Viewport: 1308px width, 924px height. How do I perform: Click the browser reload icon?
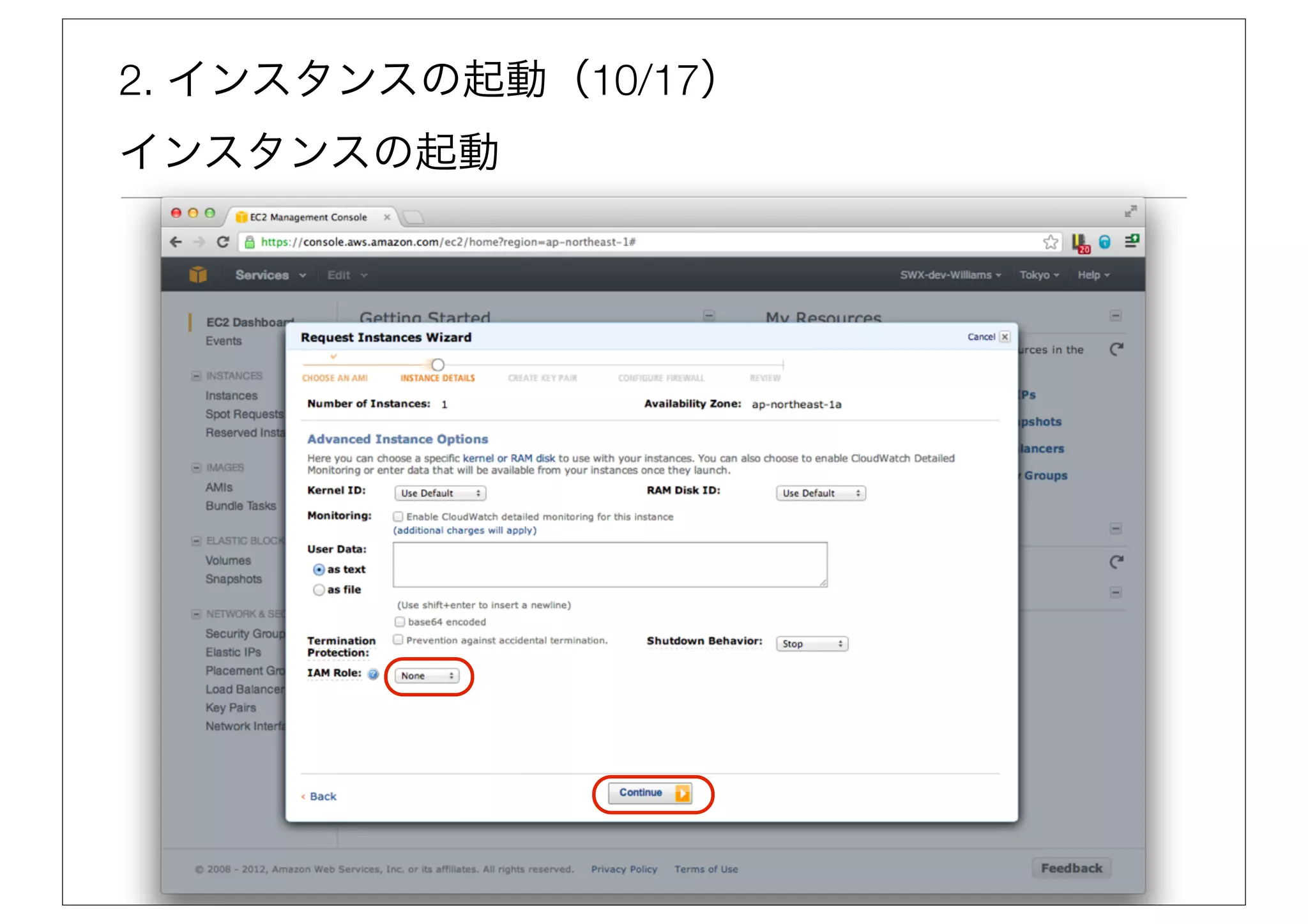223,242
